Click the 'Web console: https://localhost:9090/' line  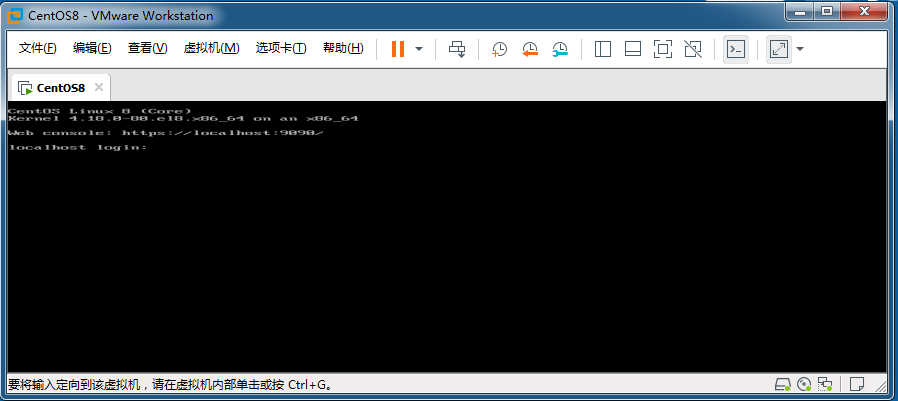point(166,133)
